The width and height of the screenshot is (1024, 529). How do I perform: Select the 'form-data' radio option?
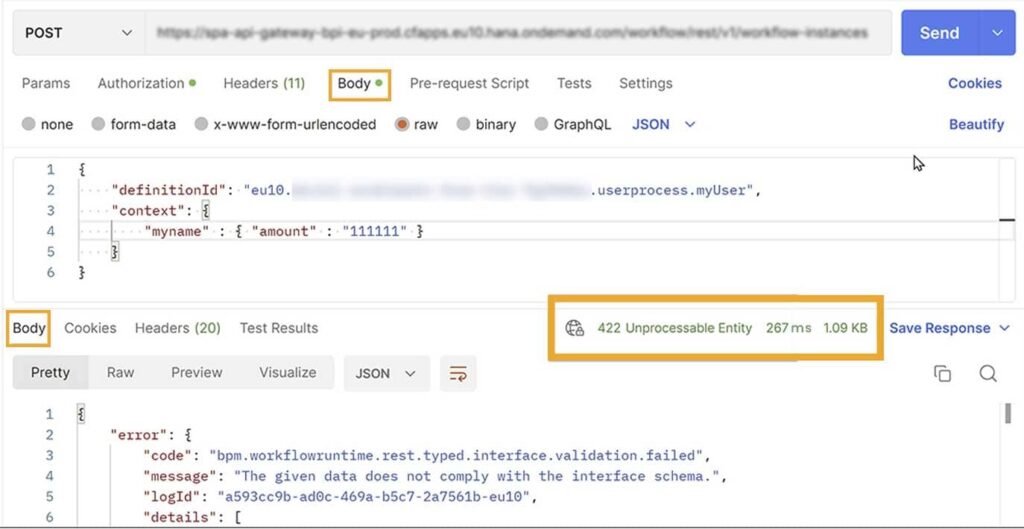[x=98, y=124]
